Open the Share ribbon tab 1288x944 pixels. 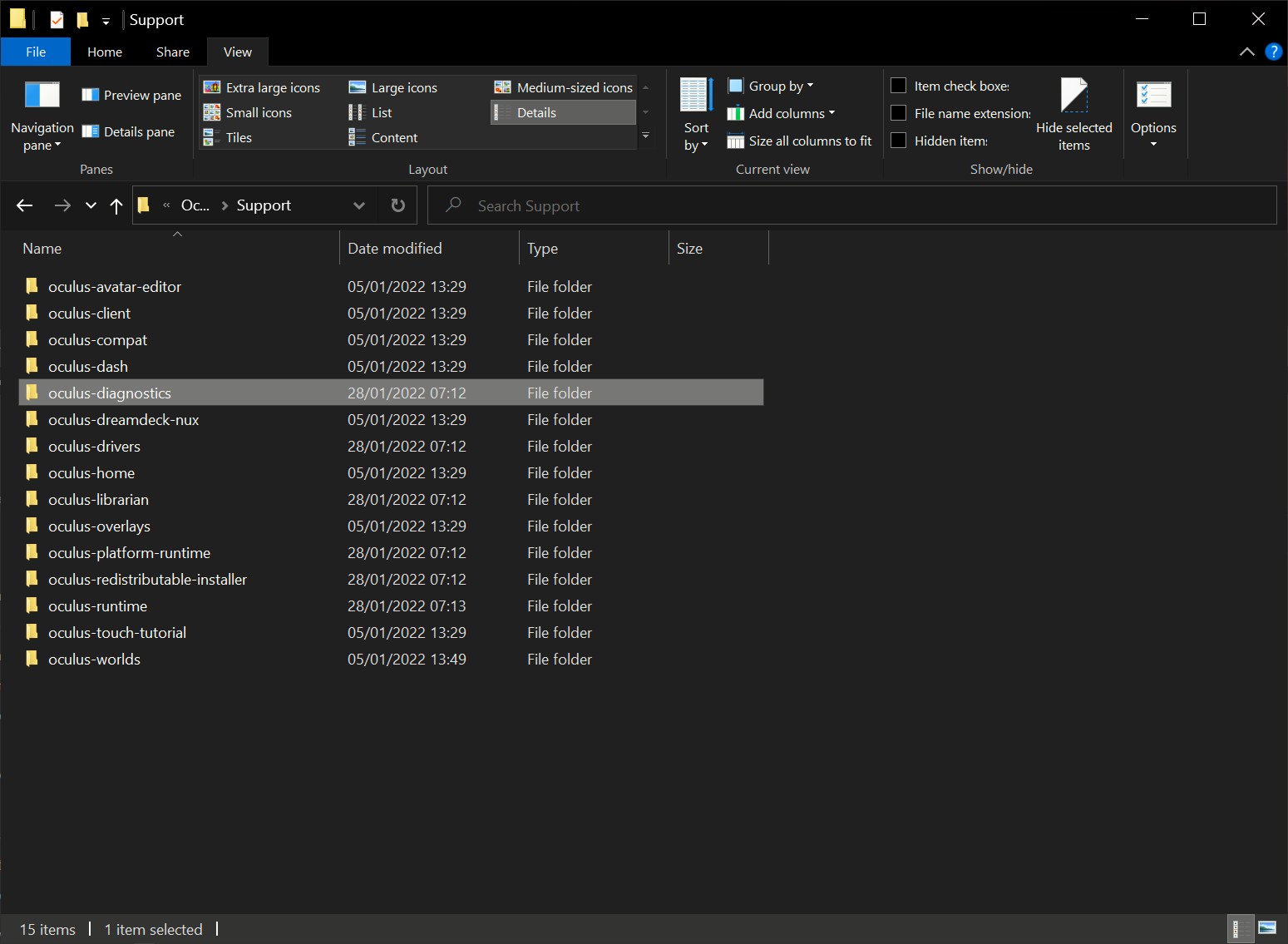click(173, 52)
